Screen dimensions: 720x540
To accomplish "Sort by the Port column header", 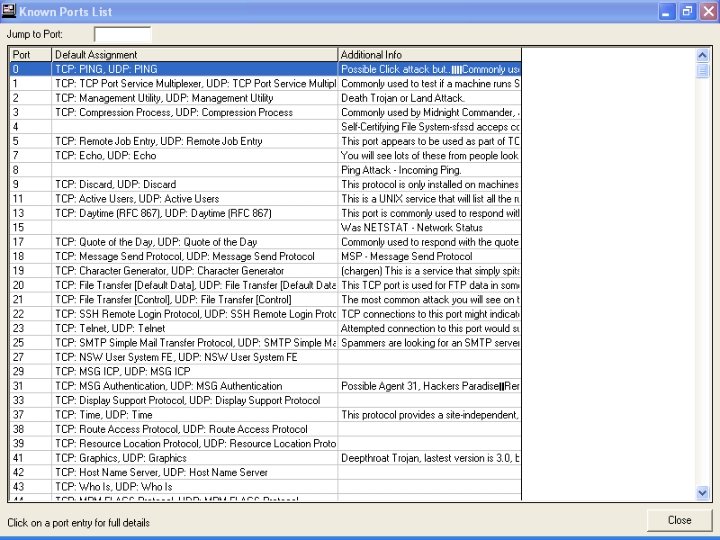I will coord(31,55).
